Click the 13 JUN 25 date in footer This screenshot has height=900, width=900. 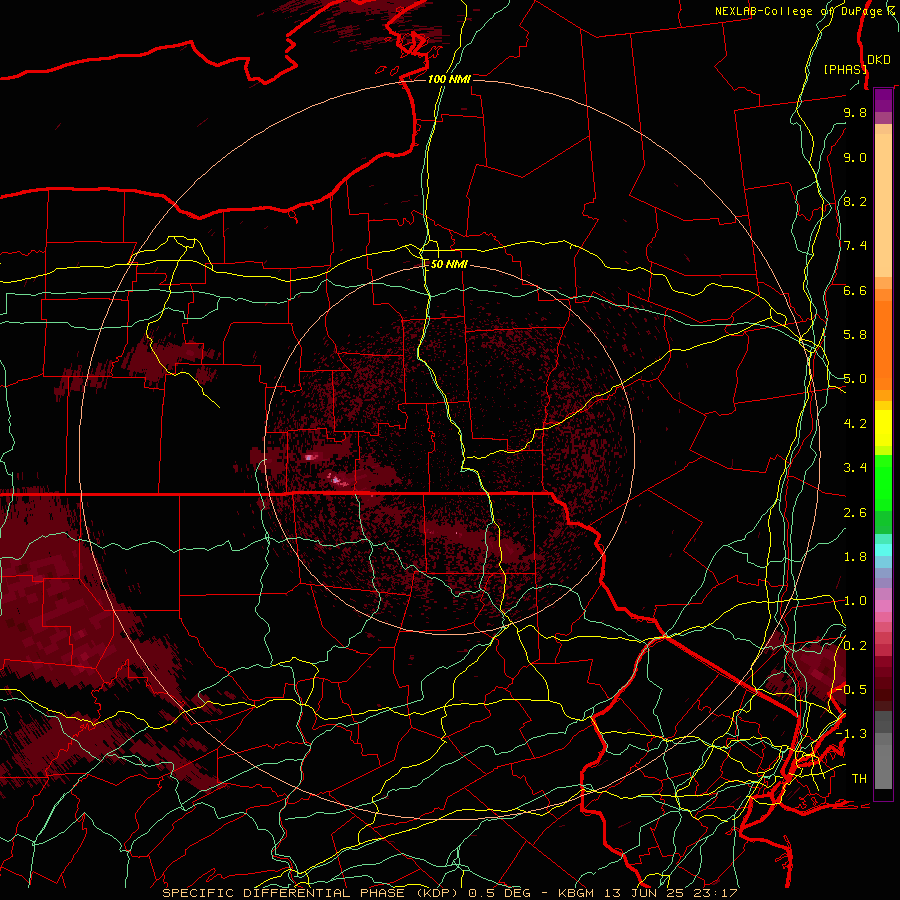645,893
